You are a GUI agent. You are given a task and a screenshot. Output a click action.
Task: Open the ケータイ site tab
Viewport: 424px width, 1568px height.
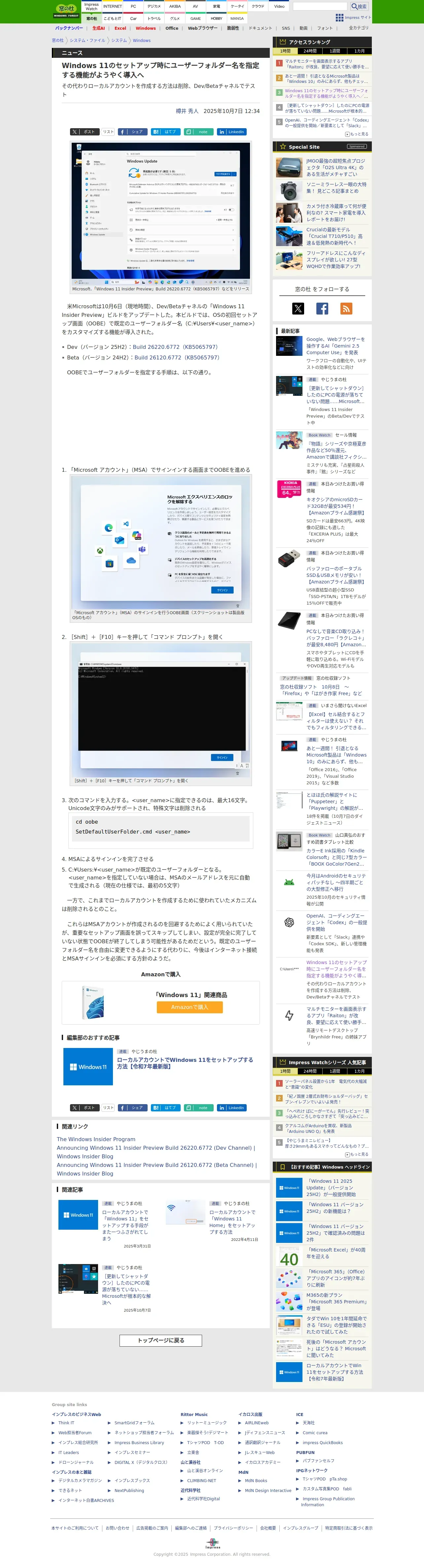[237, 7]
